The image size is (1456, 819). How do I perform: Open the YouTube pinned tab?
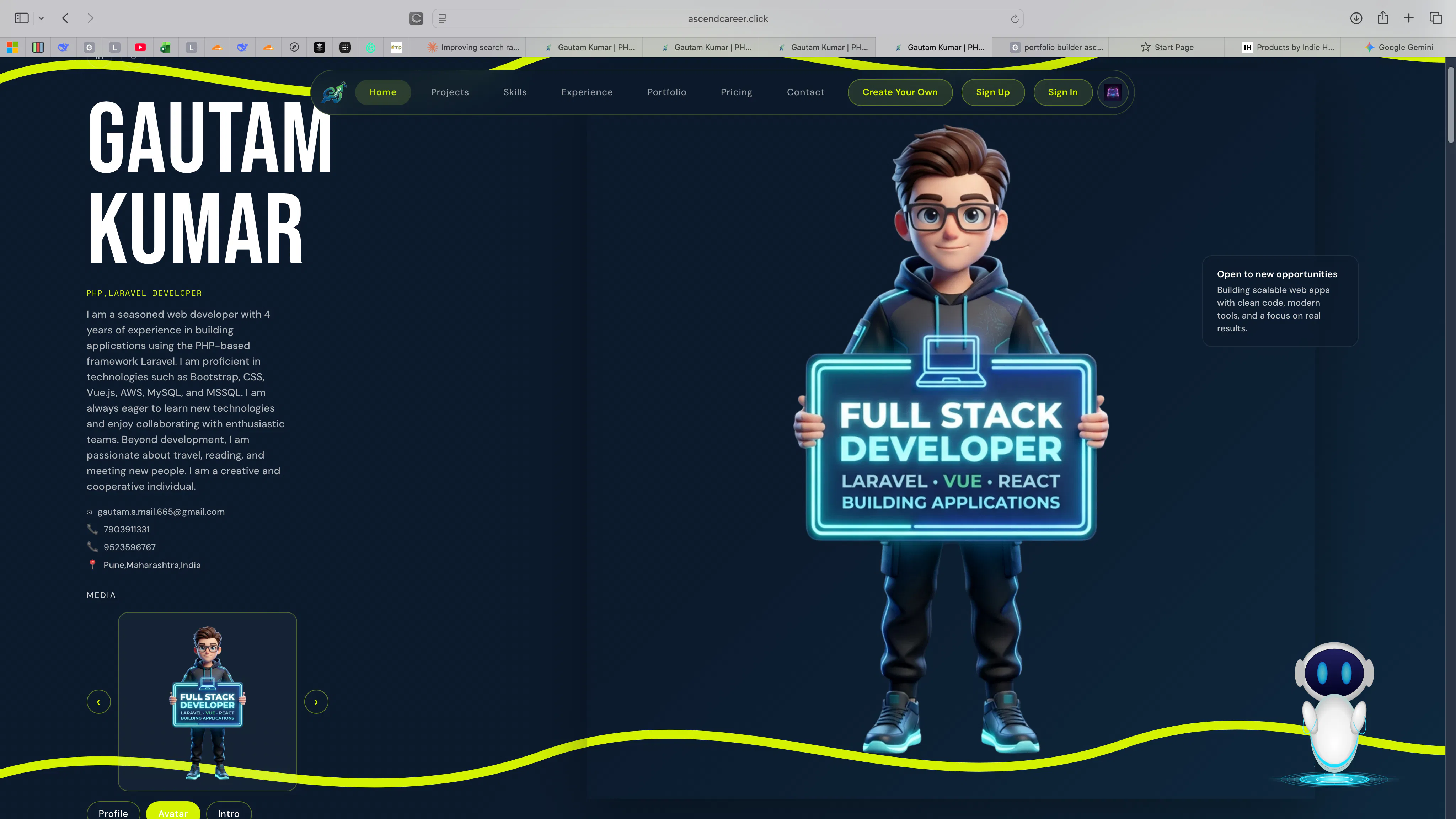(x=140, y=48)
